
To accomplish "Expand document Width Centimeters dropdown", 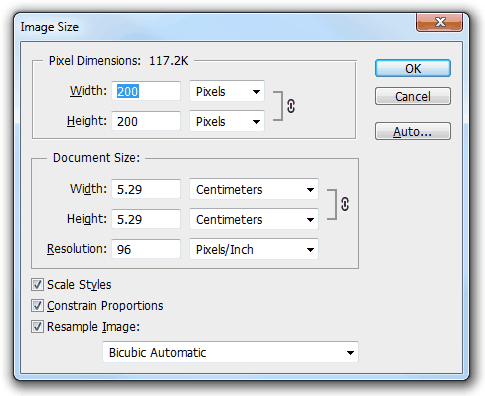I will 254,189.
